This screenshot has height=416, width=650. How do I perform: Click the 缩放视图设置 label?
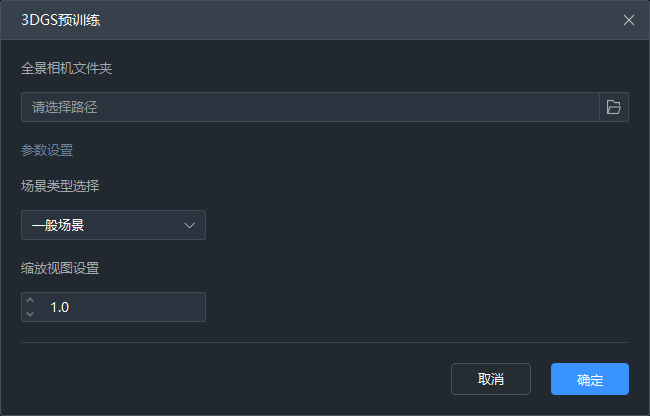coord(60,268)
